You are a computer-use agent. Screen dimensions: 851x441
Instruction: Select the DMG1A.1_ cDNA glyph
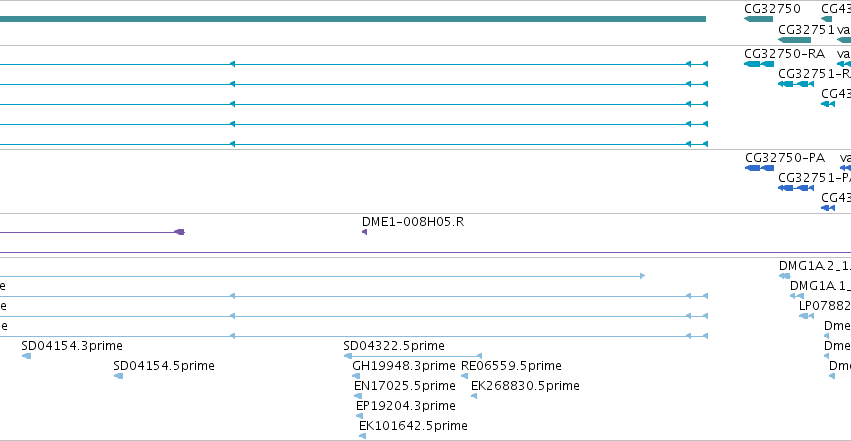coord(797,296)
